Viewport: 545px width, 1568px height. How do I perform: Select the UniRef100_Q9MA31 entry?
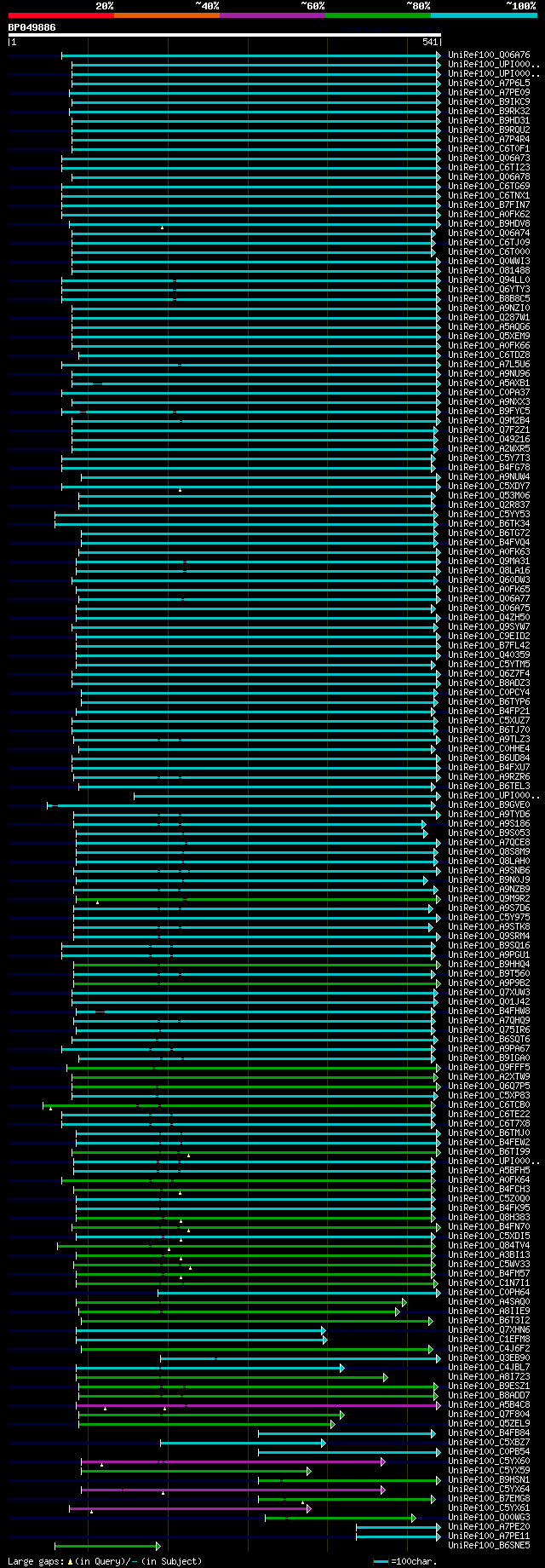[489, 562]
